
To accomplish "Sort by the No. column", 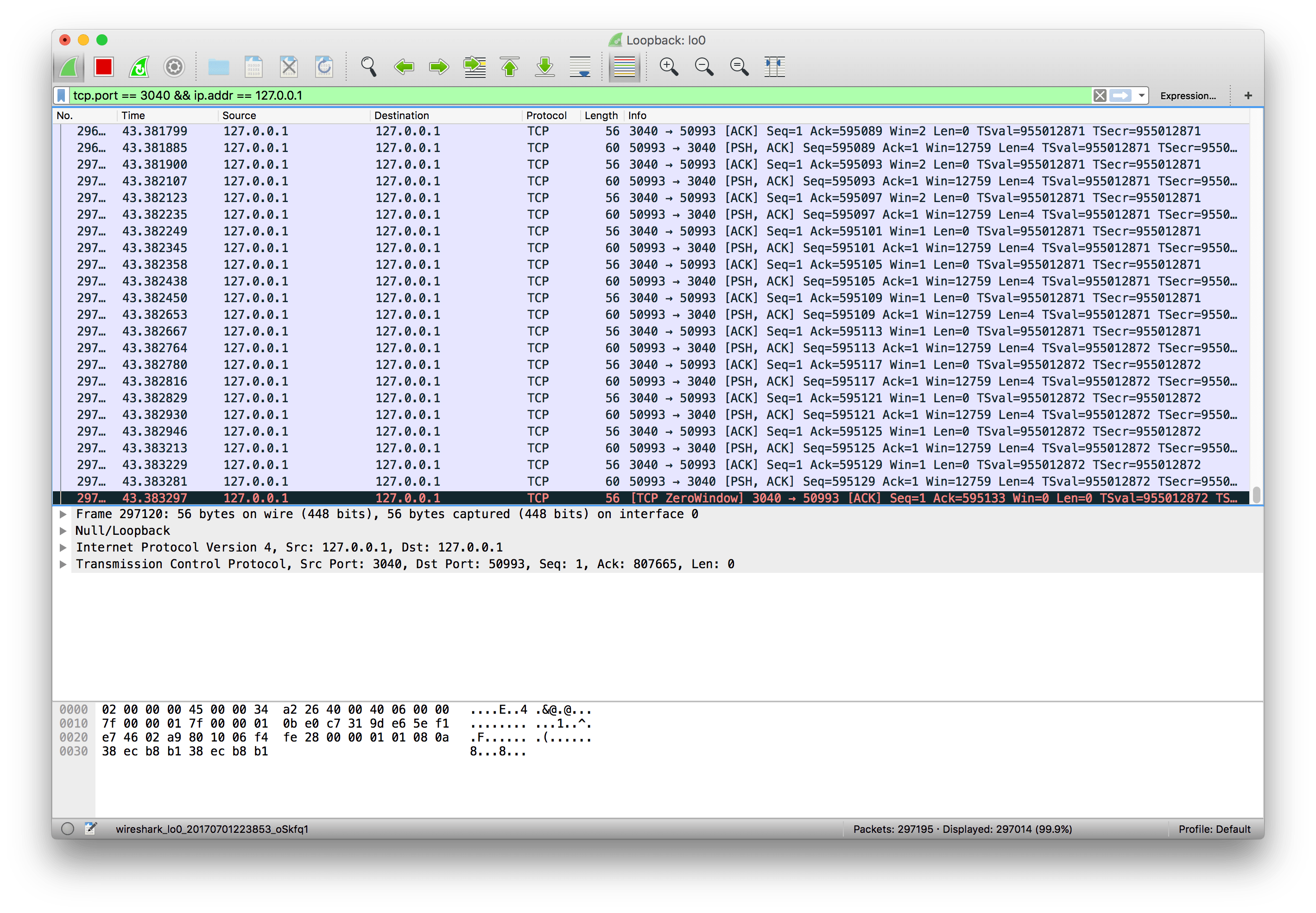I will click(85, 115).
